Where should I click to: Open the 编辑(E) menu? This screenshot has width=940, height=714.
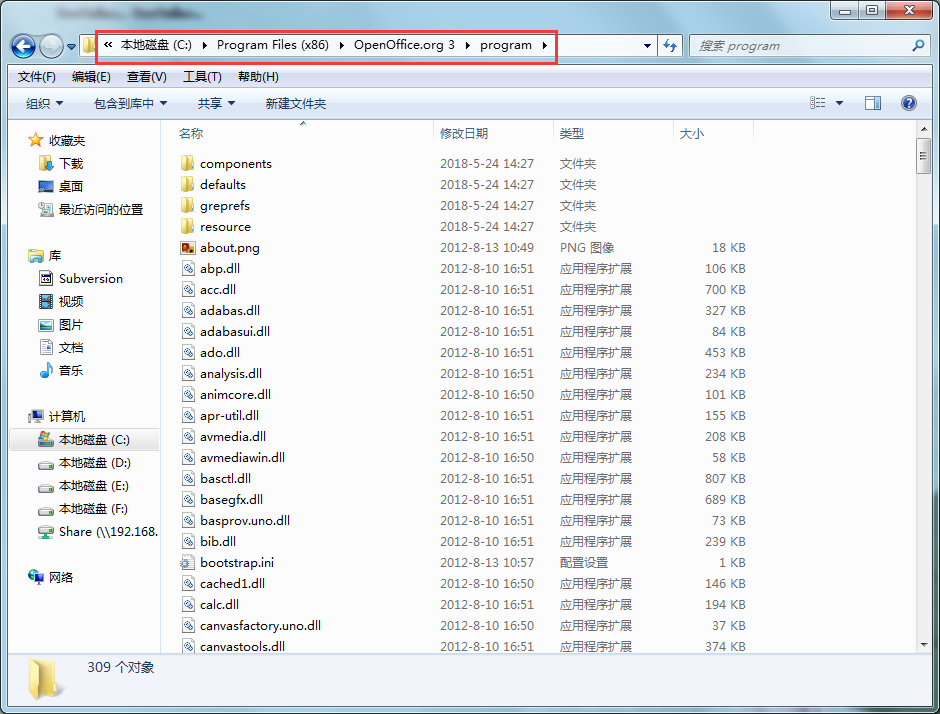(91, 77)
